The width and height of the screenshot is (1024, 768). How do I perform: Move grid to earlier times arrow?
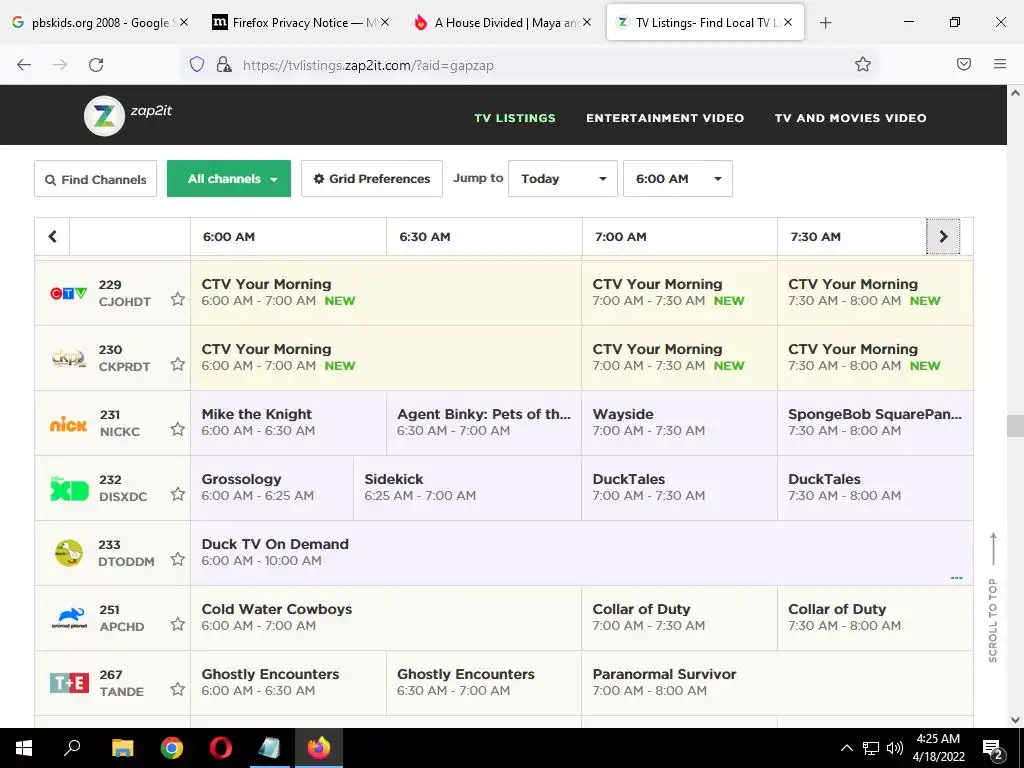click(x=52, y=236)
